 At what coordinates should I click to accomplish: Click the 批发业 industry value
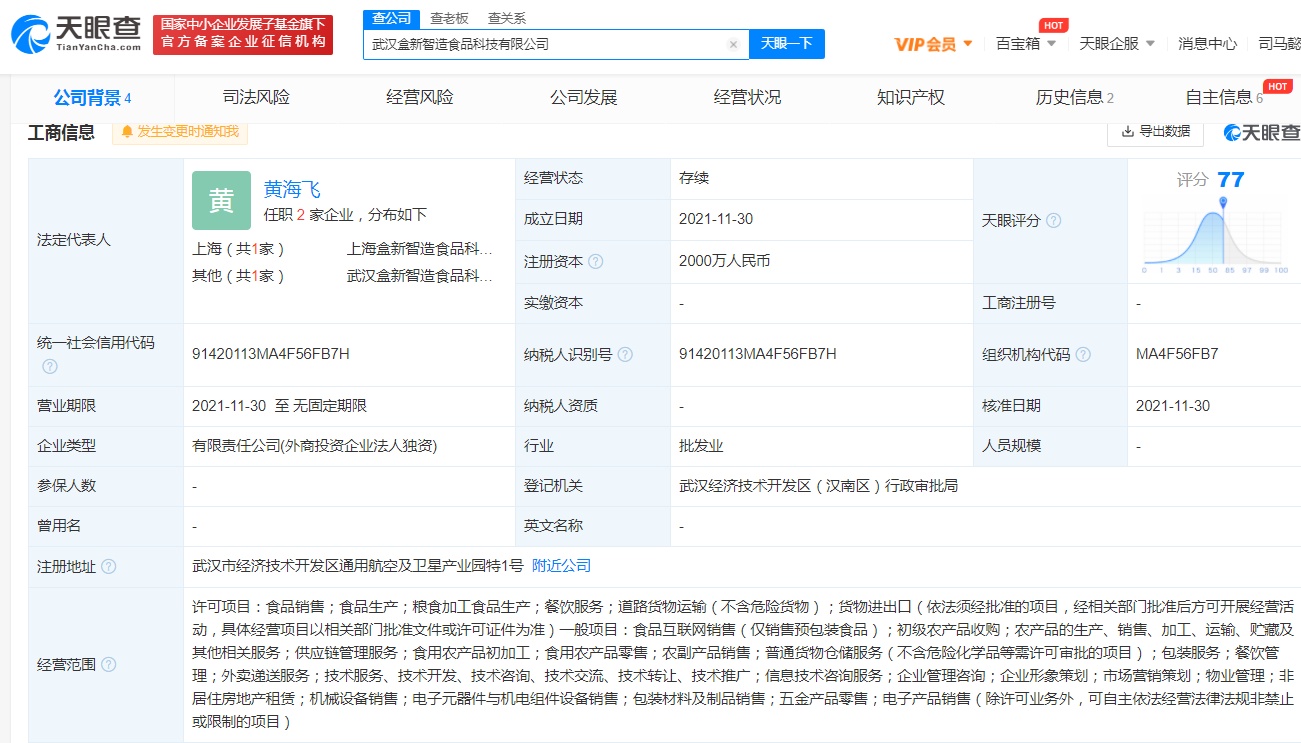[x=701, y=446]
